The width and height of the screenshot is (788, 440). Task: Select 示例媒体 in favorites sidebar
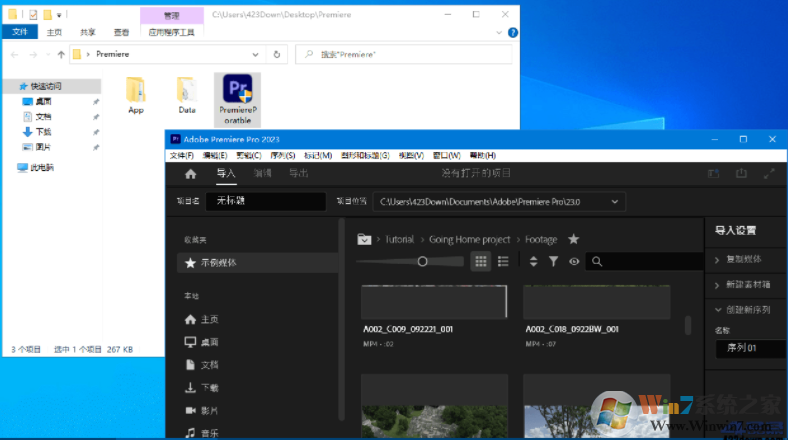tap(218, 263)
